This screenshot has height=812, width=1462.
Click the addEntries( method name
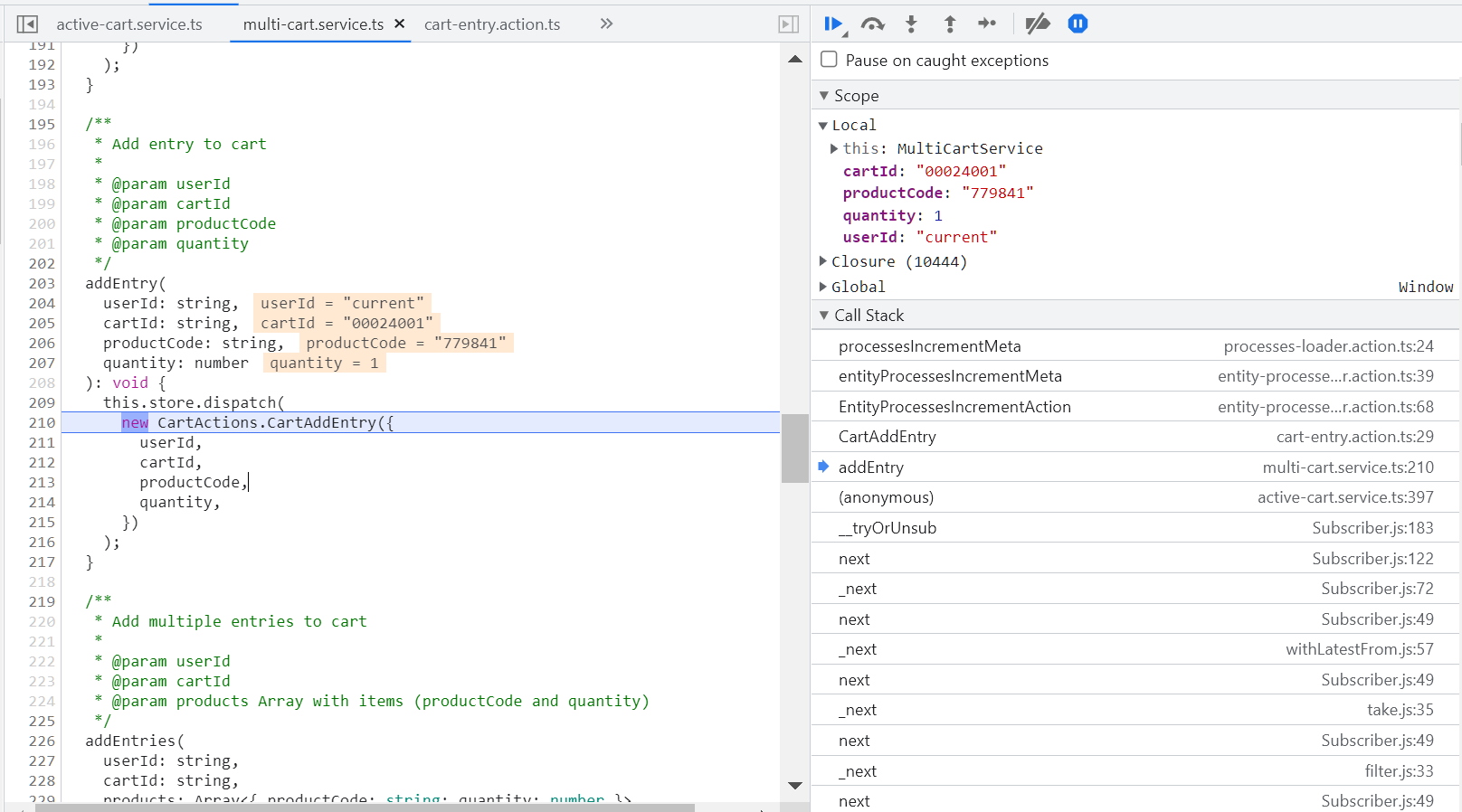[135, 741]
